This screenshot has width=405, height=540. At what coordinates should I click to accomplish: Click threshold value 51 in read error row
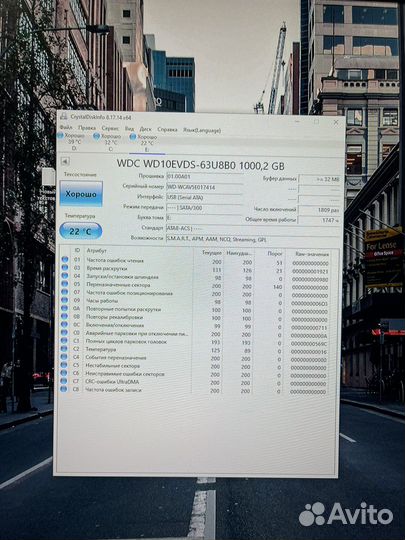pos(279,263)
